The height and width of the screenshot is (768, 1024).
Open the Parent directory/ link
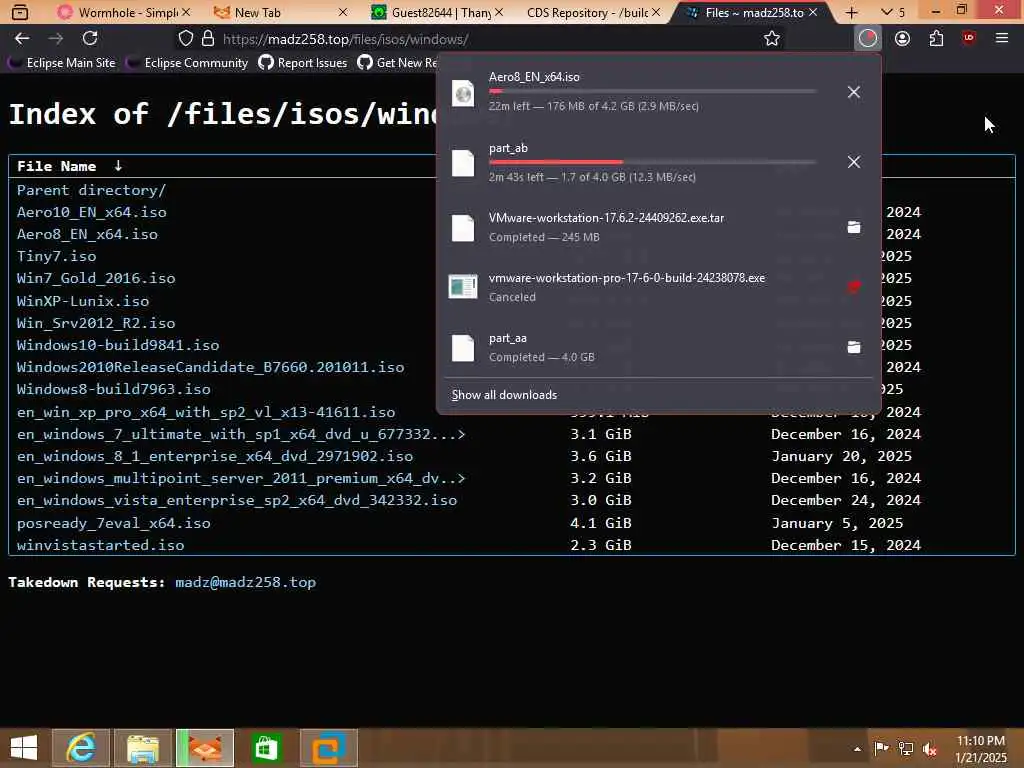pos(91,190)
